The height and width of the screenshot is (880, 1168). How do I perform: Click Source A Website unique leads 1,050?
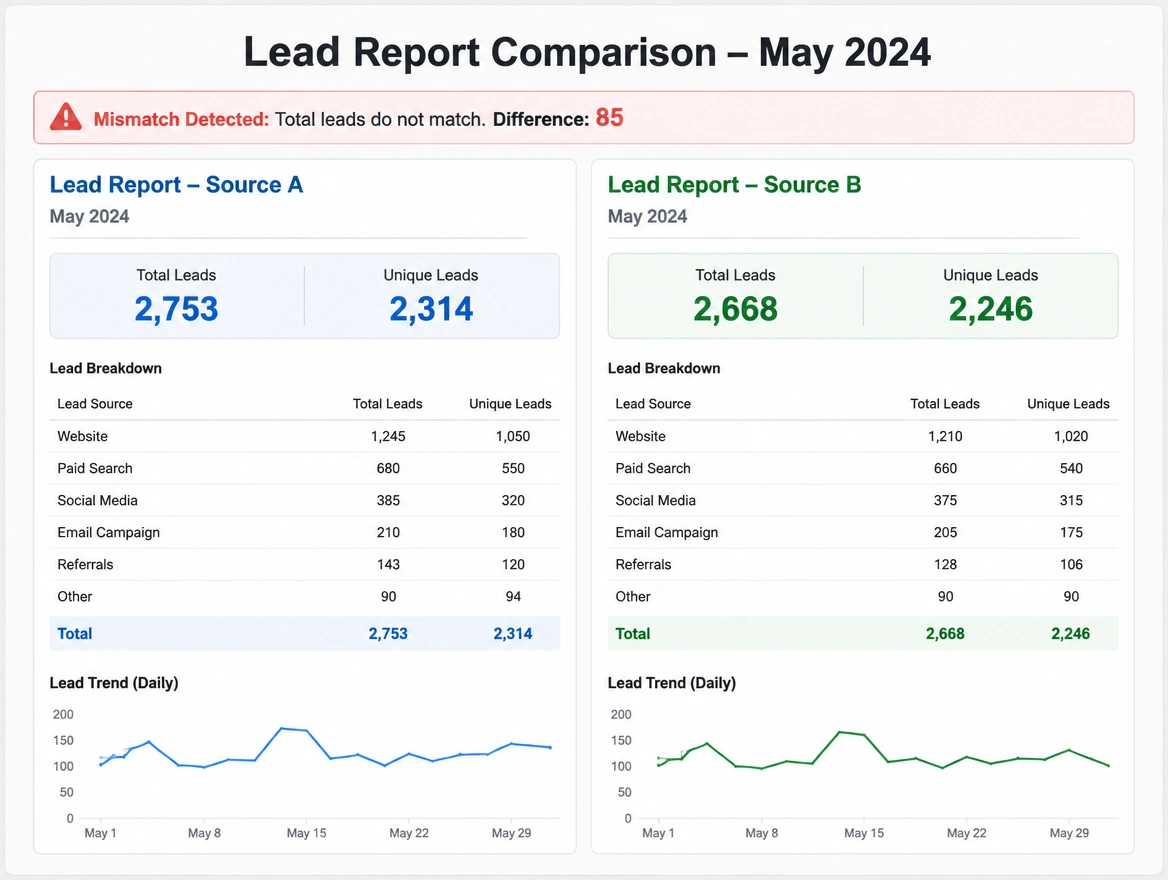[x=513, y=436]
